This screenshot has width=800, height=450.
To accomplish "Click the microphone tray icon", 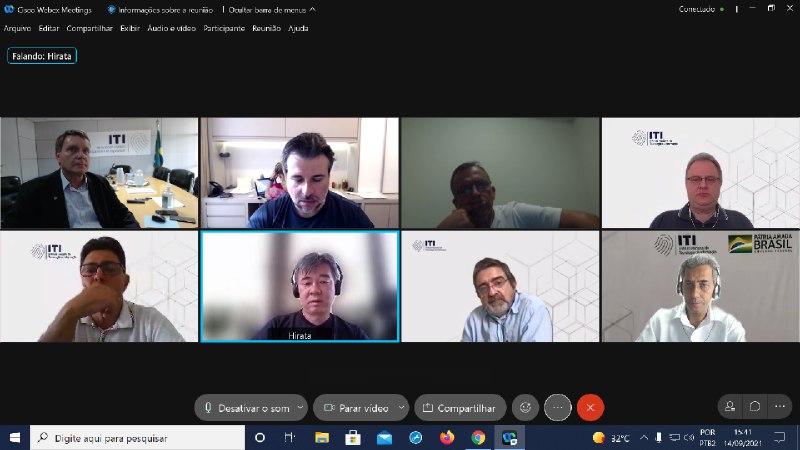I will 658,438.
